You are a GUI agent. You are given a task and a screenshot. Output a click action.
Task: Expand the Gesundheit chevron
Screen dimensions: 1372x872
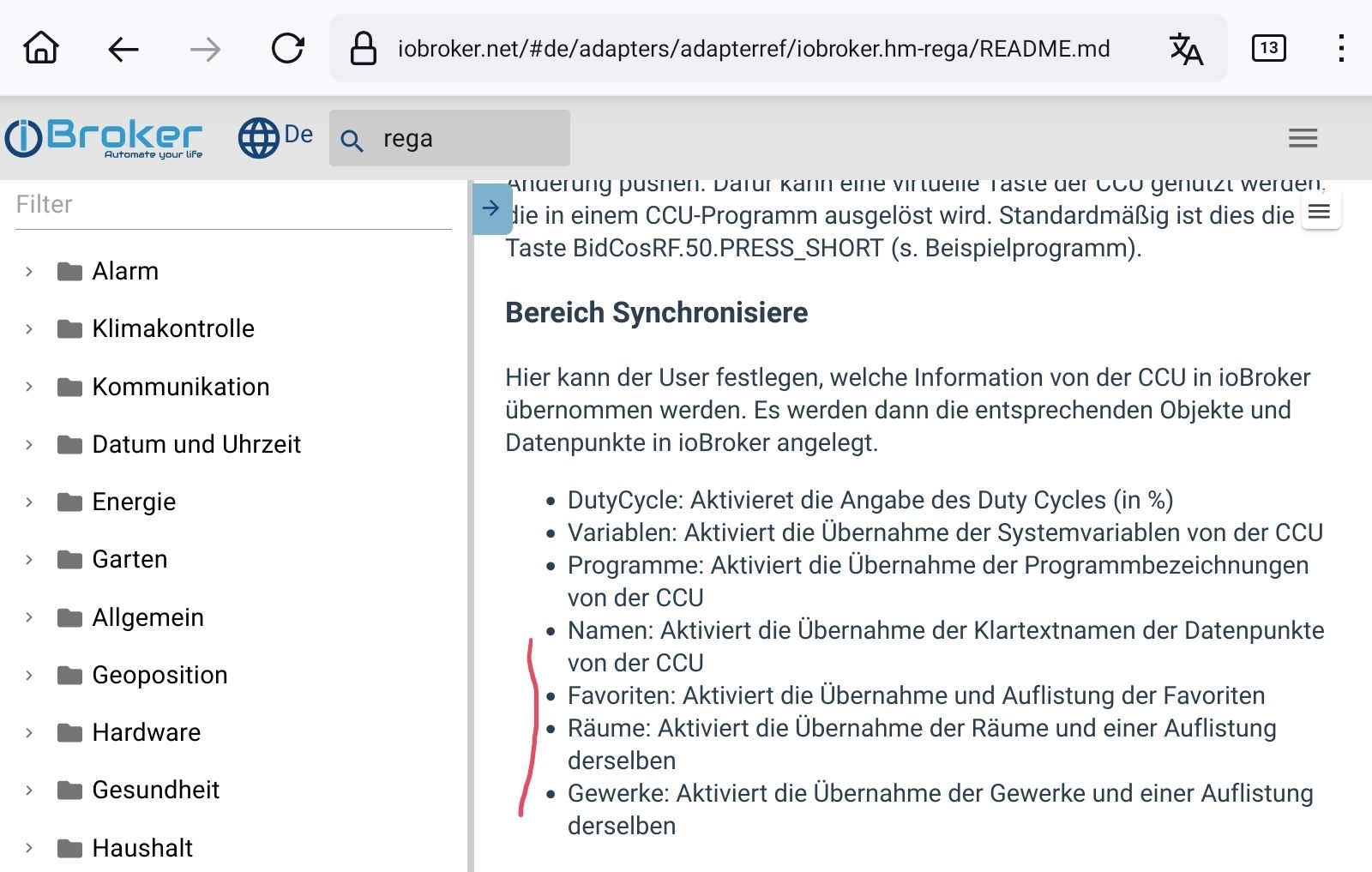point(29,790)
